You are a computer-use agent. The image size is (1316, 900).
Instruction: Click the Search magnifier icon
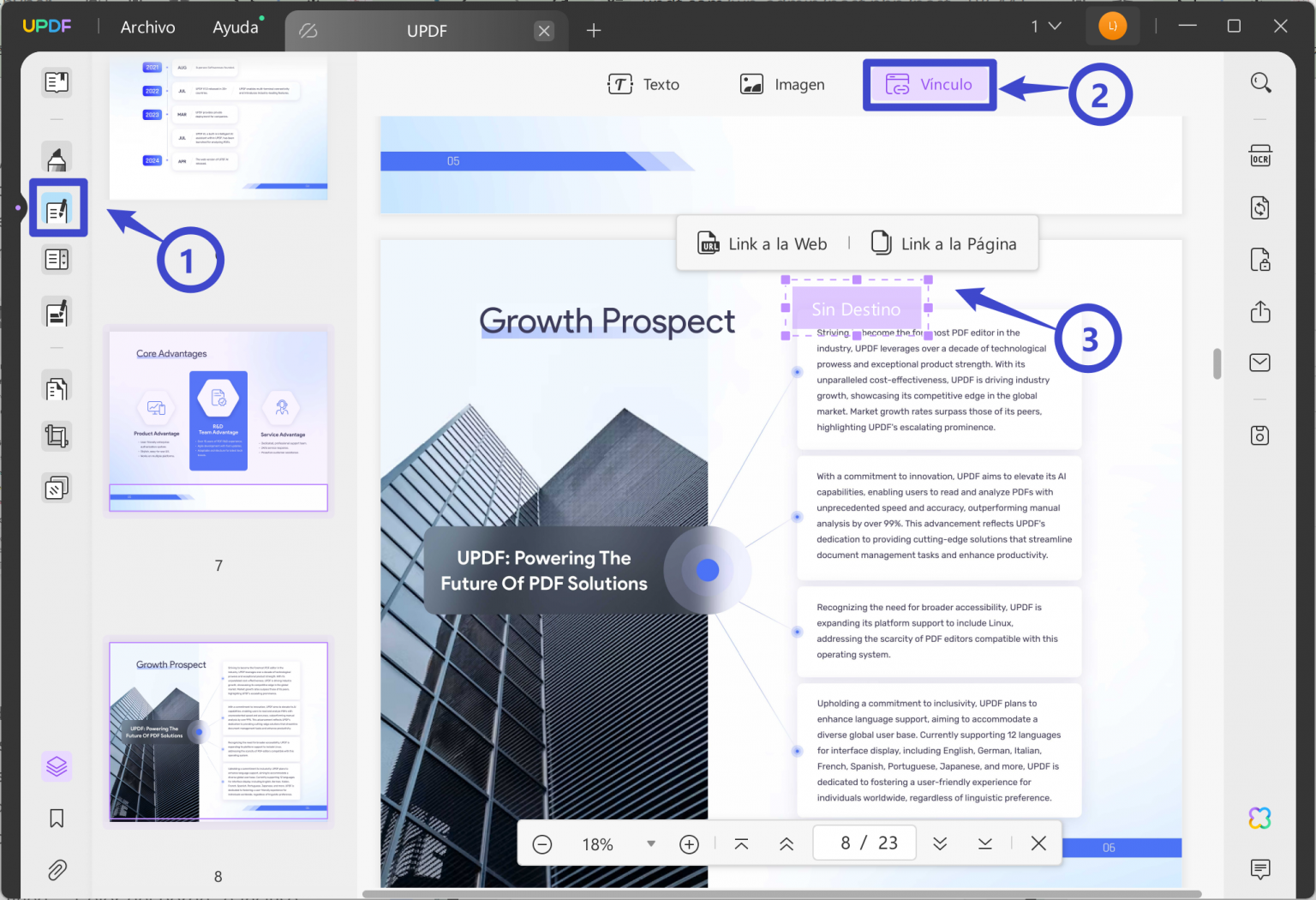[x=1260, y=82]
